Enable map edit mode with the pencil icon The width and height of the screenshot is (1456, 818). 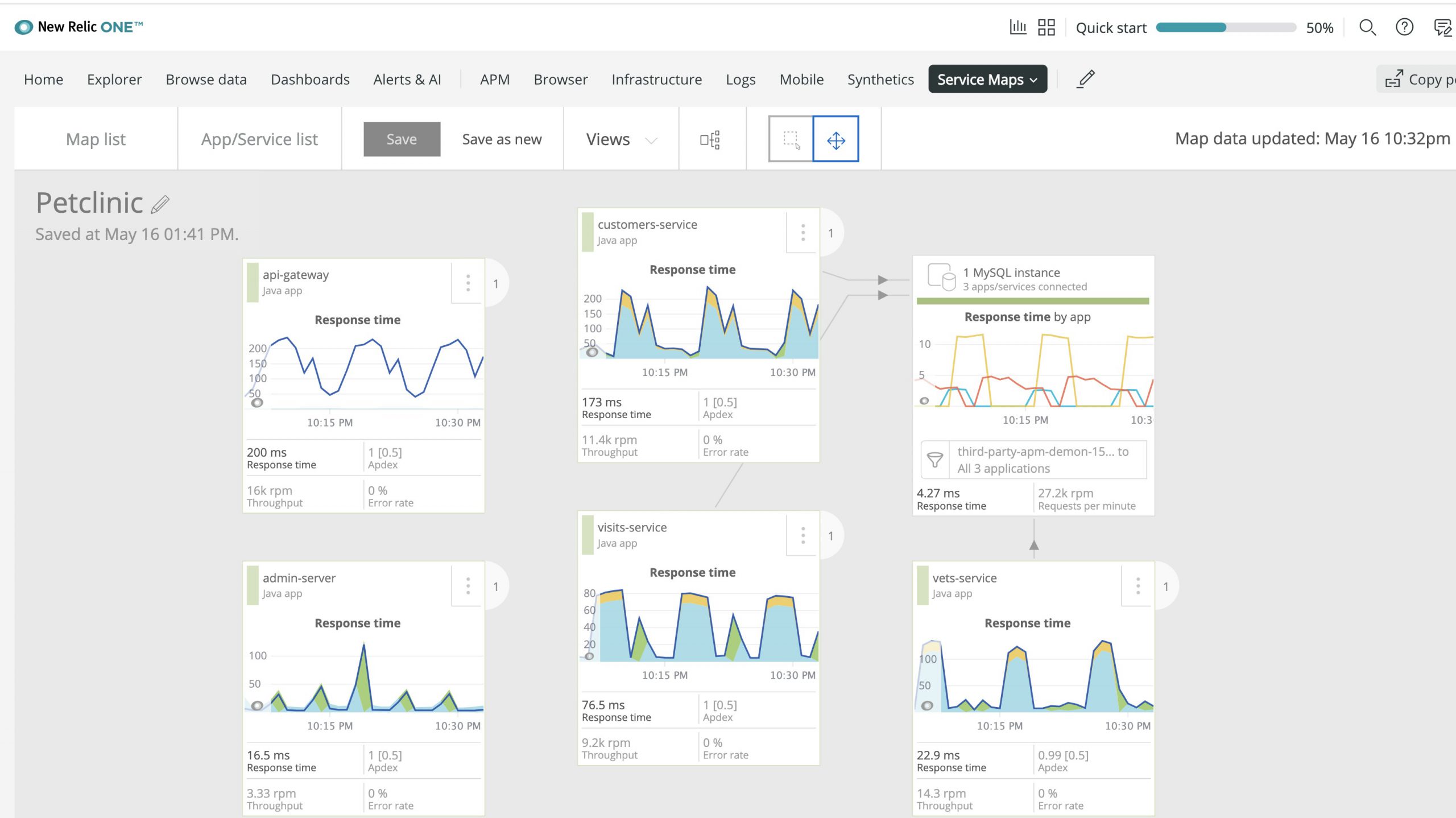click(x=1086, y=79)
